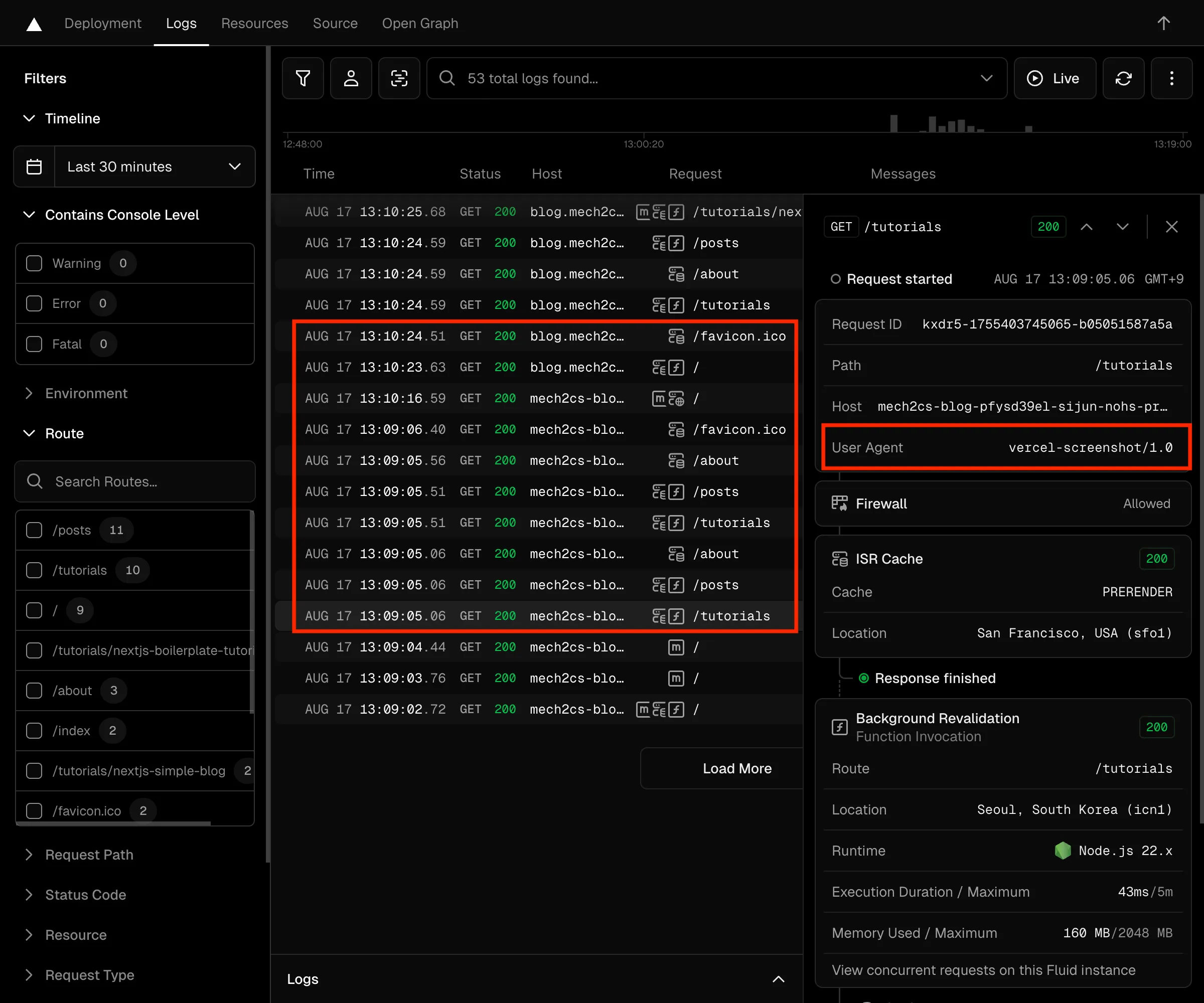The width and height of the screenshot is (1204, 1003).
Task: Open the Last 30 minutes timeline dropdown
Action: (154, 166)
